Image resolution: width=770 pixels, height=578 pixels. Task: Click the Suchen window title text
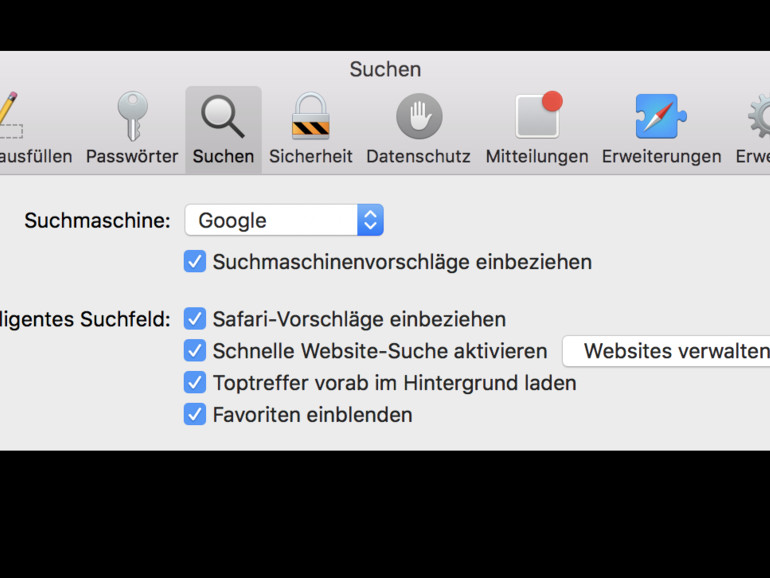point(385,69)
